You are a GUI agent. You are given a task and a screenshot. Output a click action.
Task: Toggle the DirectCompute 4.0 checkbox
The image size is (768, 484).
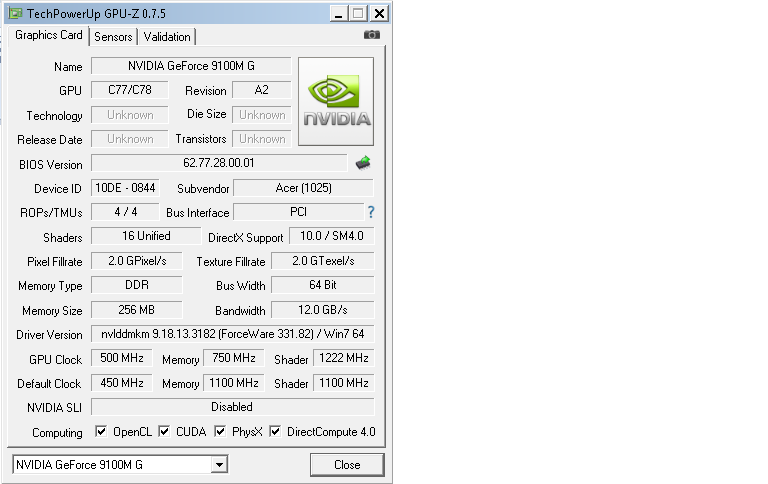(275, 432)
